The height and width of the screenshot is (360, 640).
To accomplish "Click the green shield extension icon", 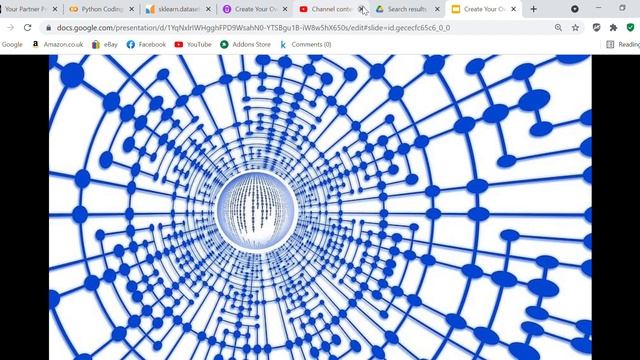I will pos(630,28).
